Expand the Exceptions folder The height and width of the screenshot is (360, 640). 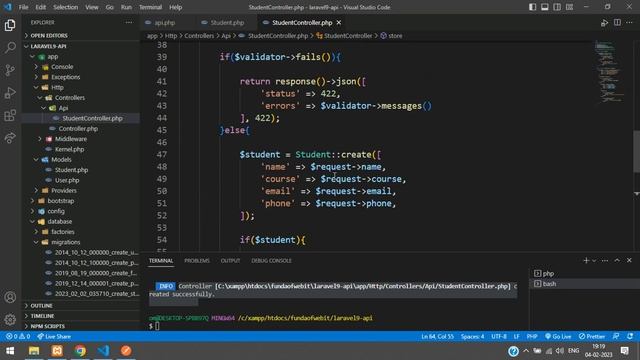80,77
